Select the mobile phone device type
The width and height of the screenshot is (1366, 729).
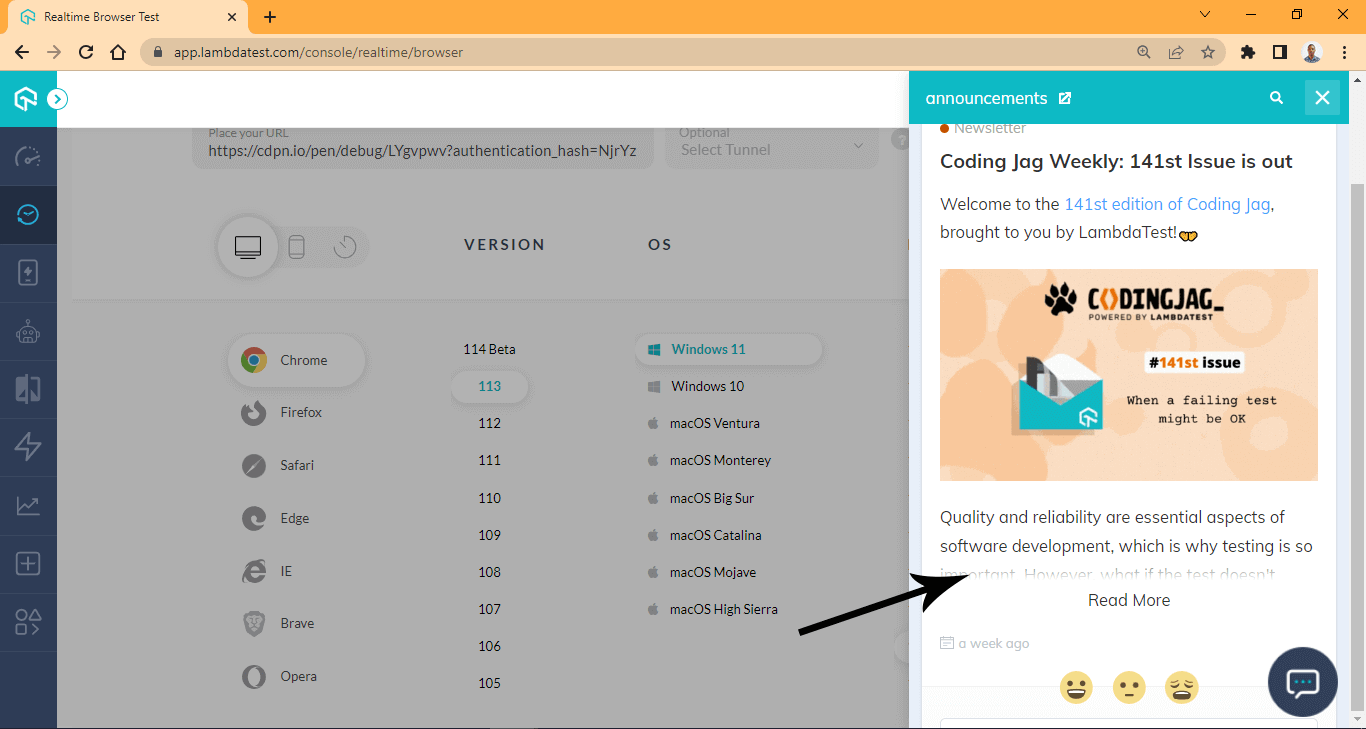pos(297,246)
